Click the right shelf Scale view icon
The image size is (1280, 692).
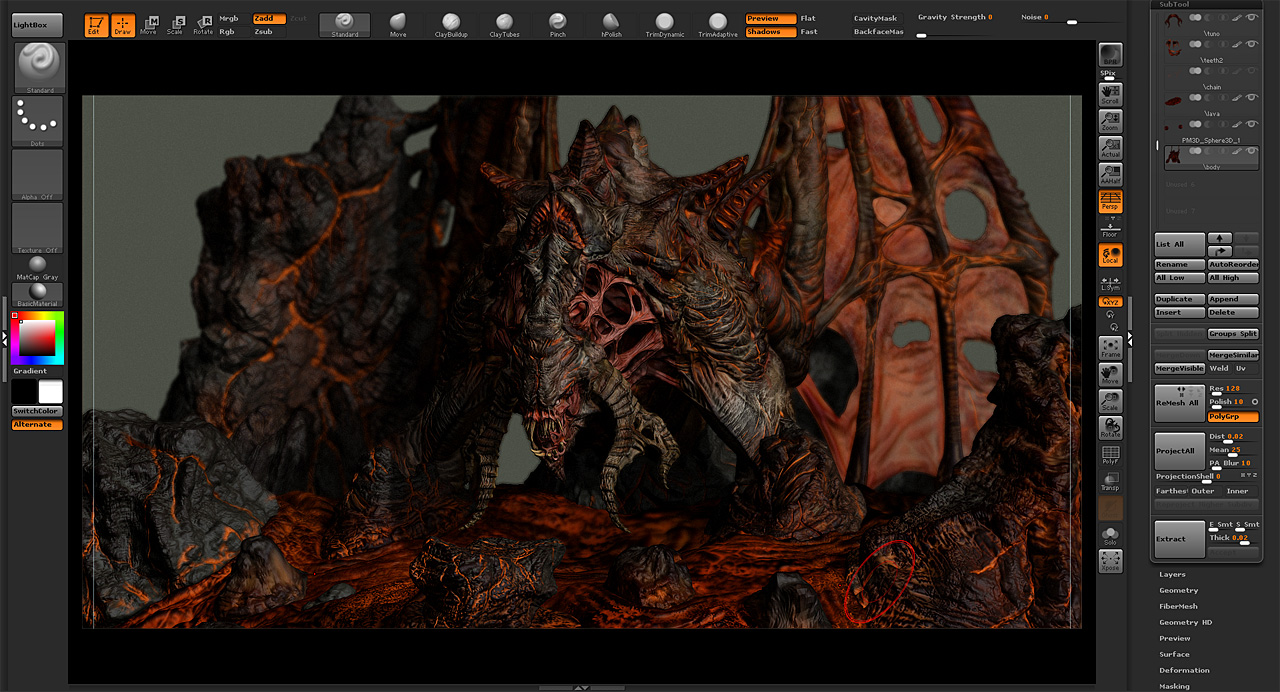pyautogui.click(x=1110, y=402)
